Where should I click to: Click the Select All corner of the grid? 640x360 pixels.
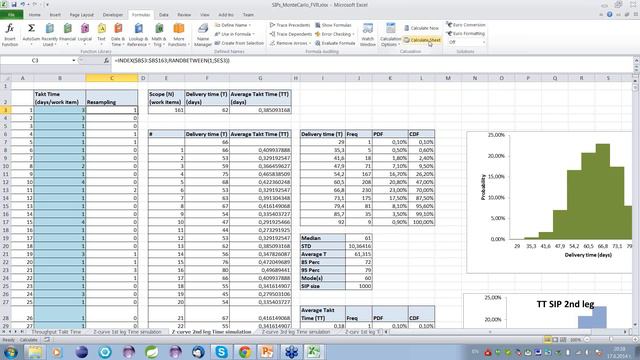pyautogui.click(x=6, y=78)
